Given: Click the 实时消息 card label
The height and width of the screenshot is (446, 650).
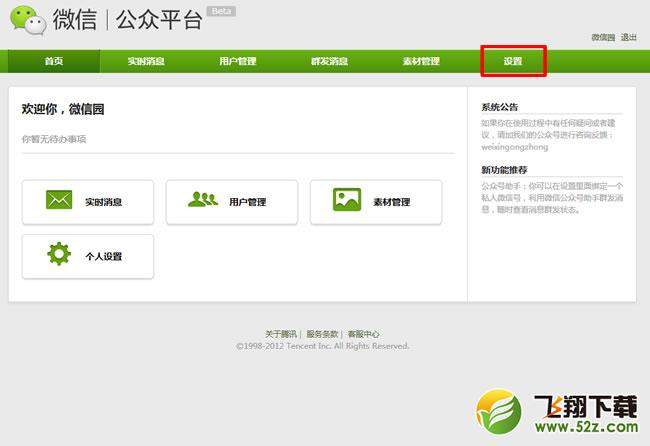Looking at the screenshot, I should pos(104,202).
